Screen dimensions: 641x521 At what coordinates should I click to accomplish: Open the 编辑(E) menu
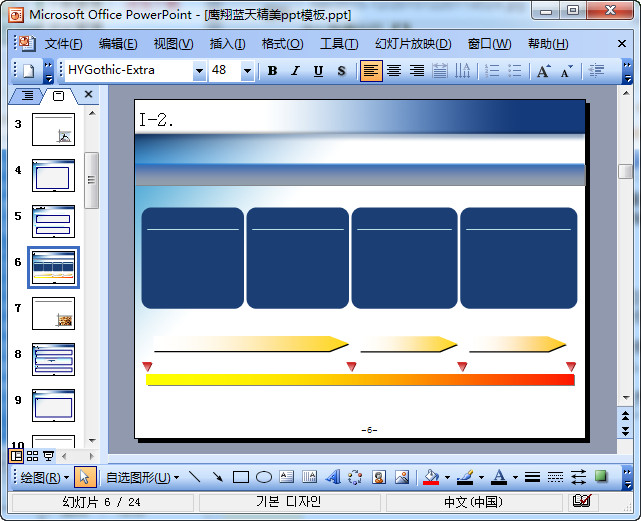click(x=118, y=44)
